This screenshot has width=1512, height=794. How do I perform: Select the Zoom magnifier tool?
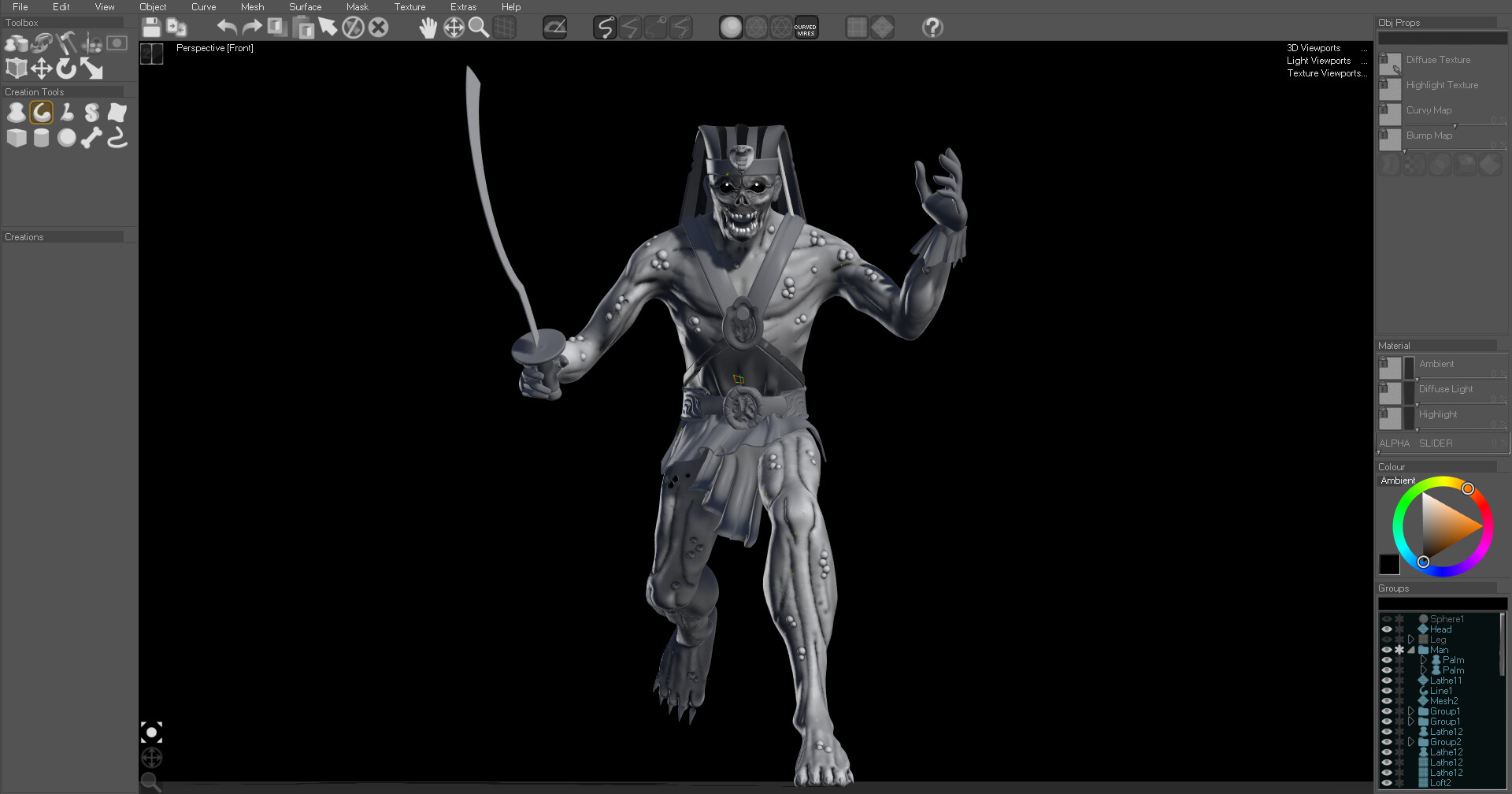480,28
